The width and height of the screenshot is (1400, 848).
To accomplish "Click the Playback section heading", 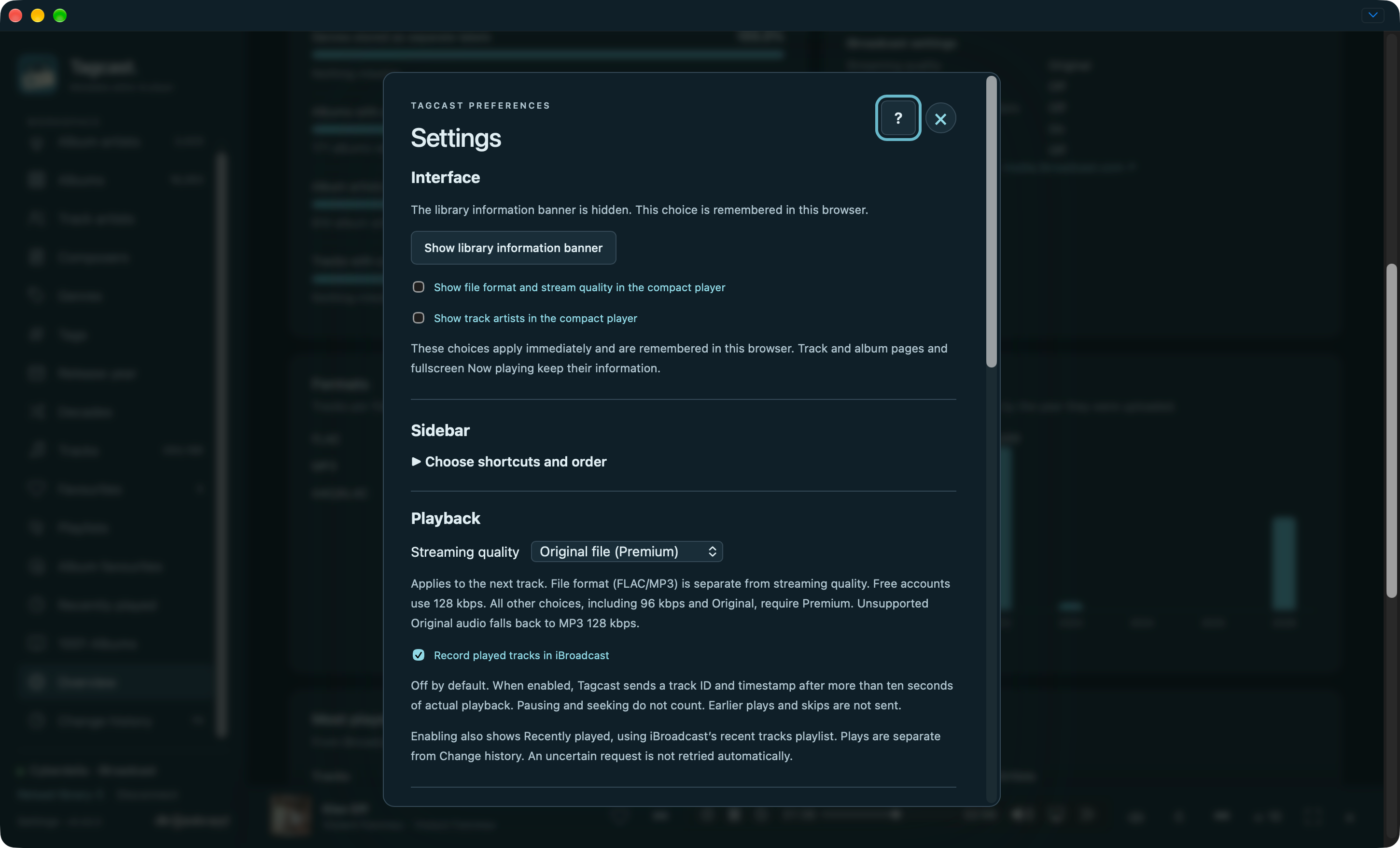I will coord(445,518).
